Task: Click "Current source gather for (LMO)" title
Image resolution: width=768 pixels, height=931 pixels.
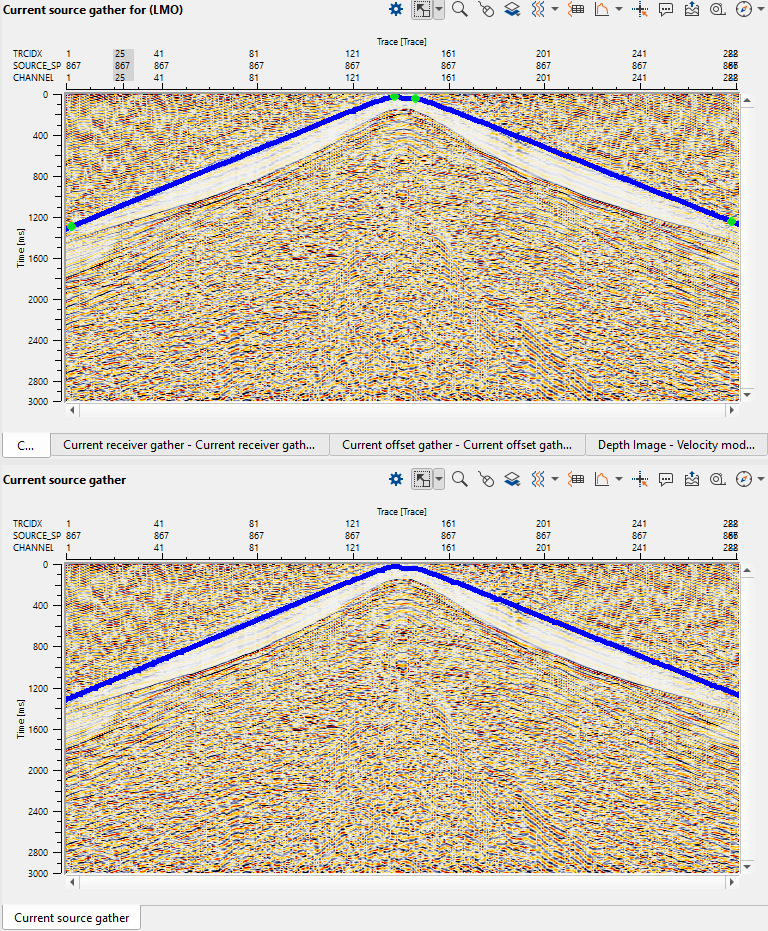Action: pyautogui.click(x=93, y=10)
